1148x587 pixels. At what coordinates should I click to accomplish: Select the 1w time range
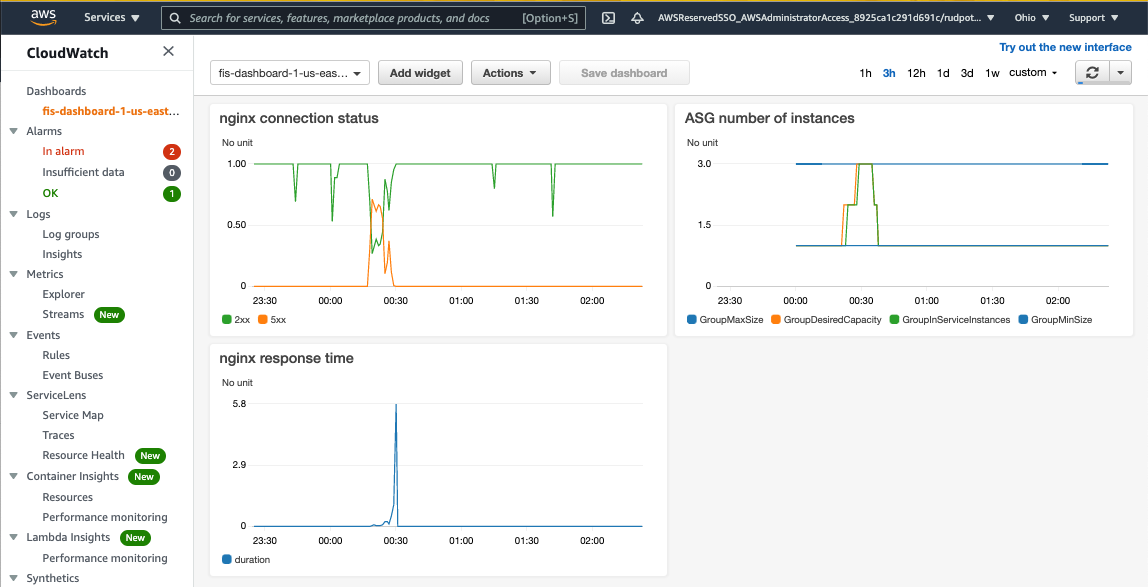[x=992, y=72]
